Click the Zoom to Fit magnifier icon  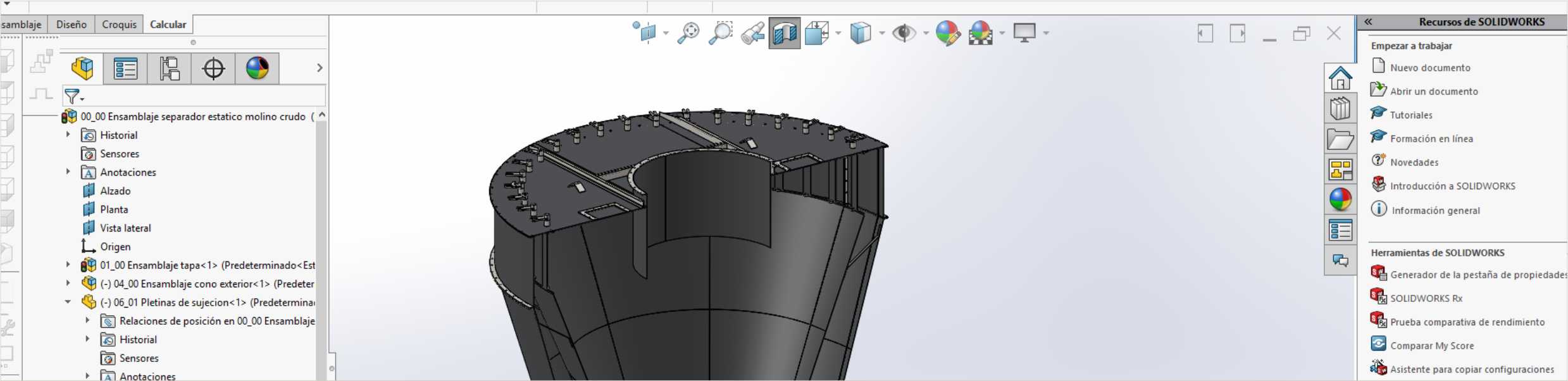[x=688, y=33]
